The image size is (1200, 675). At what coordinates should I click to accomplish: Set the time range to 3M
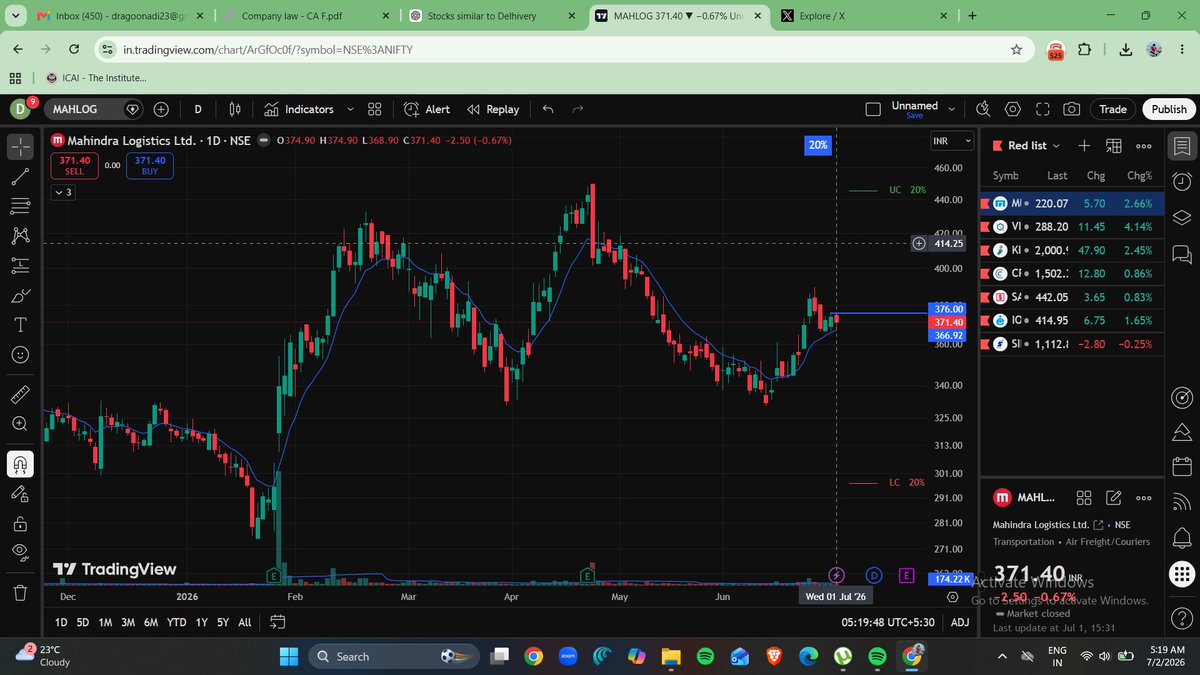click(128, 622)
